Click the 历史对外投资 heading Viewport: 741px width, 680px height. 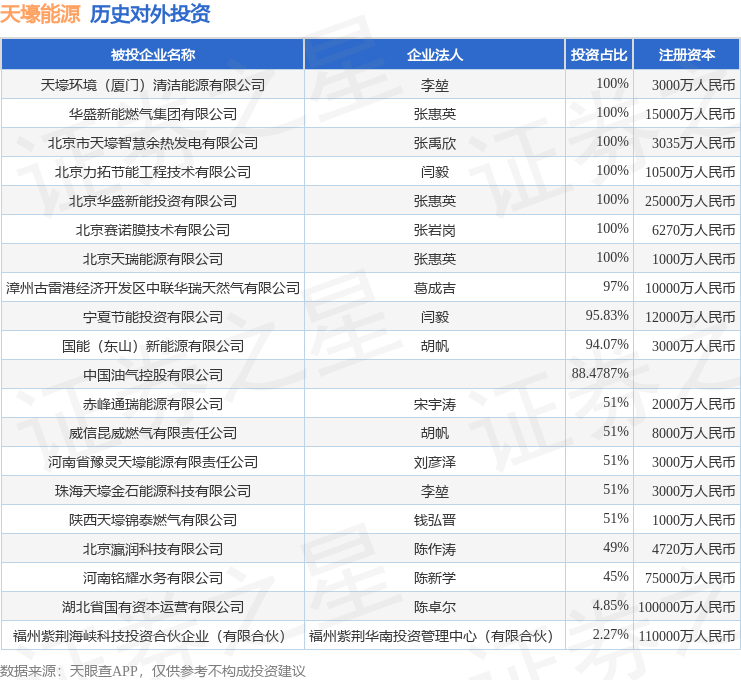150,14
